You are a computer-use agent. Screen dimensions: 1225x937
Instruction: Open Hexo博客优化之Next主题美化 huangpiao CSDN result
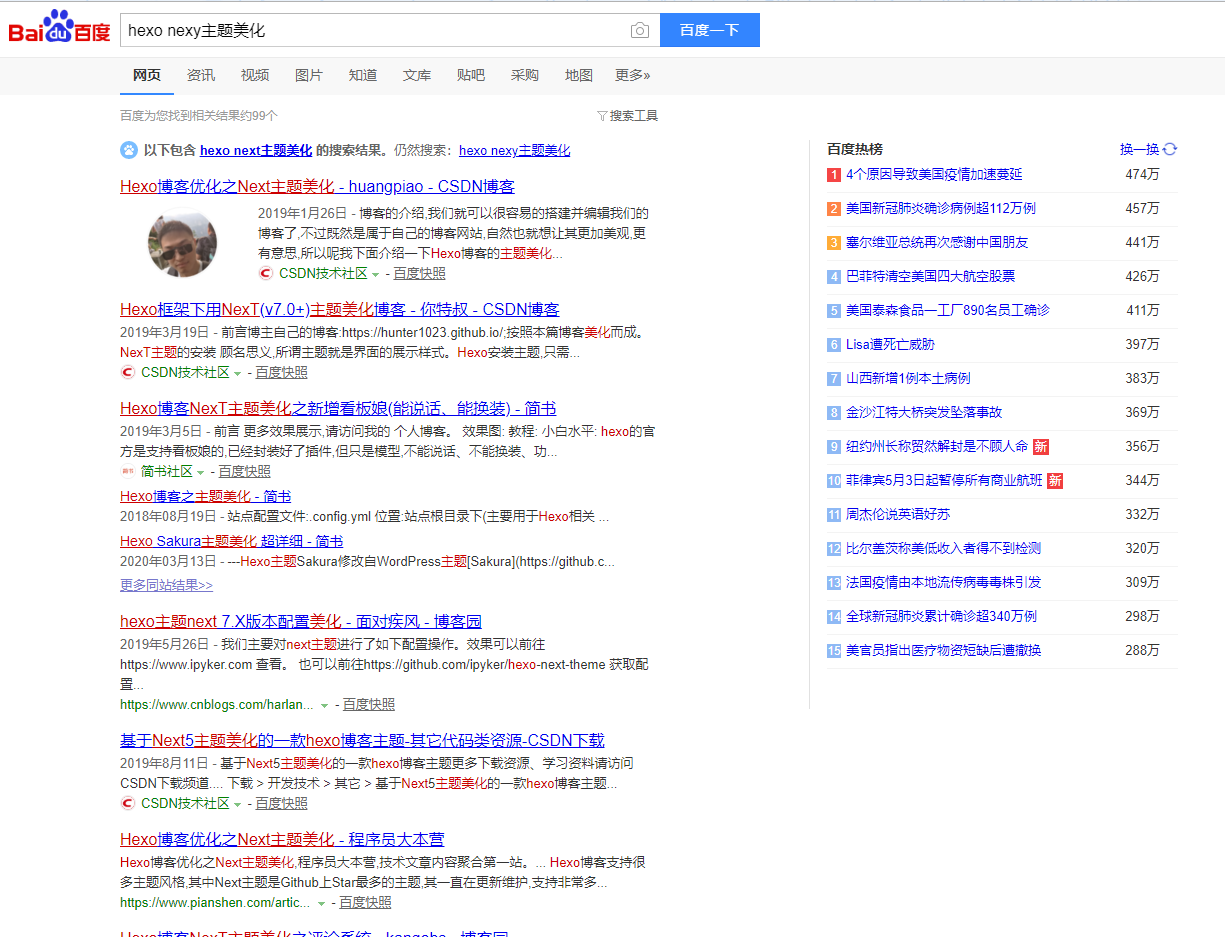(x=317, y=186)
